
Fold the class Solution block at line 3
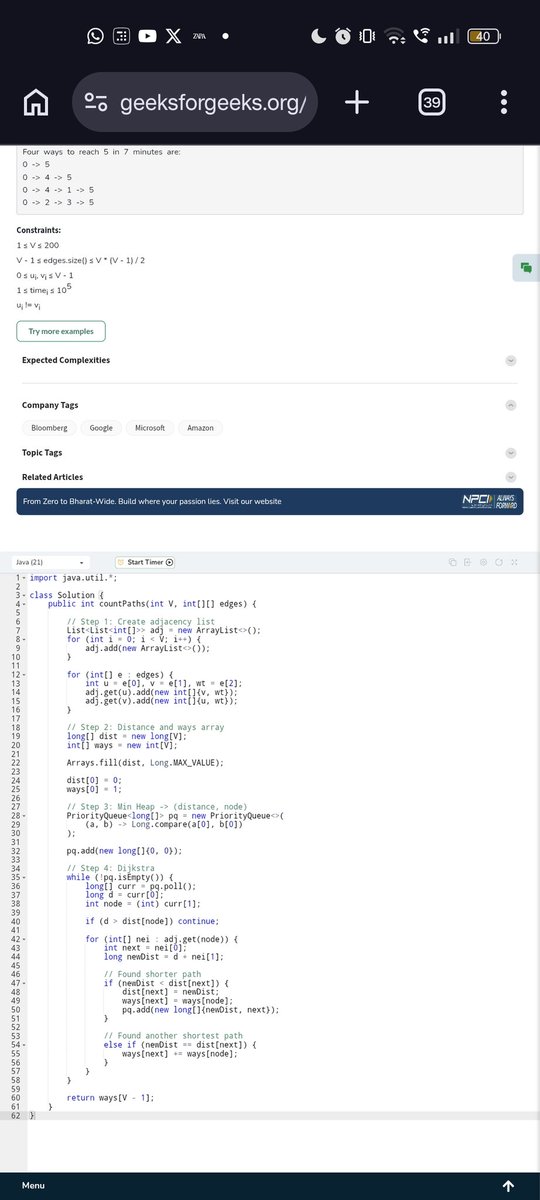(x=23, y=595)
